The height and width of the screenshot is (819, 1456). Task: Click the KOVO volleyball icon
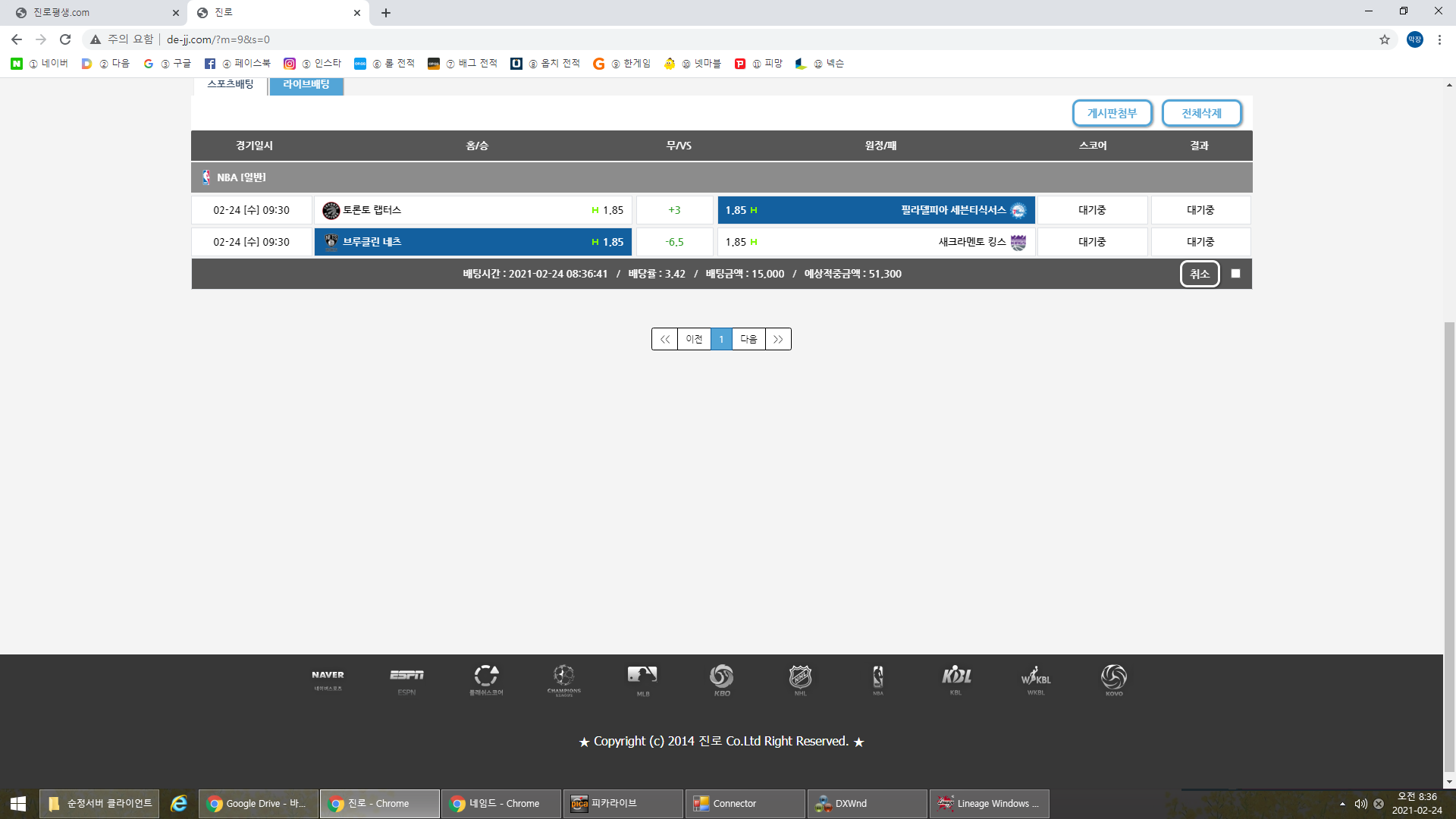tap(1113, 676)
